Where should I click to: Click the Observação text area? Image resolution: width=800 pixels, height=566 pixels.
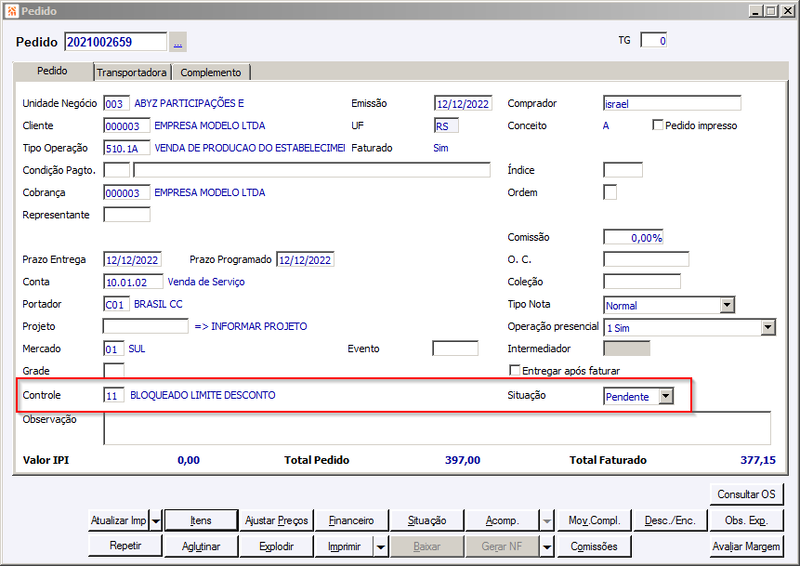pyautogui.click(x=437, y=428)
